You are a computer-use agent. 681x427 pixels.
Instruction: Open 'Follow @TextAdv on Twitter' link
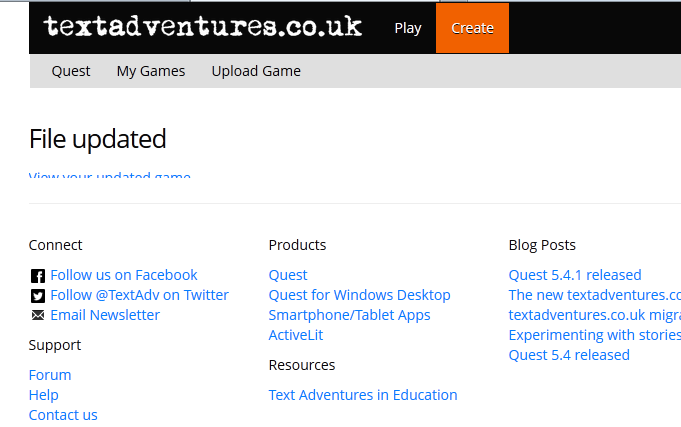click(x=139, y=295)
